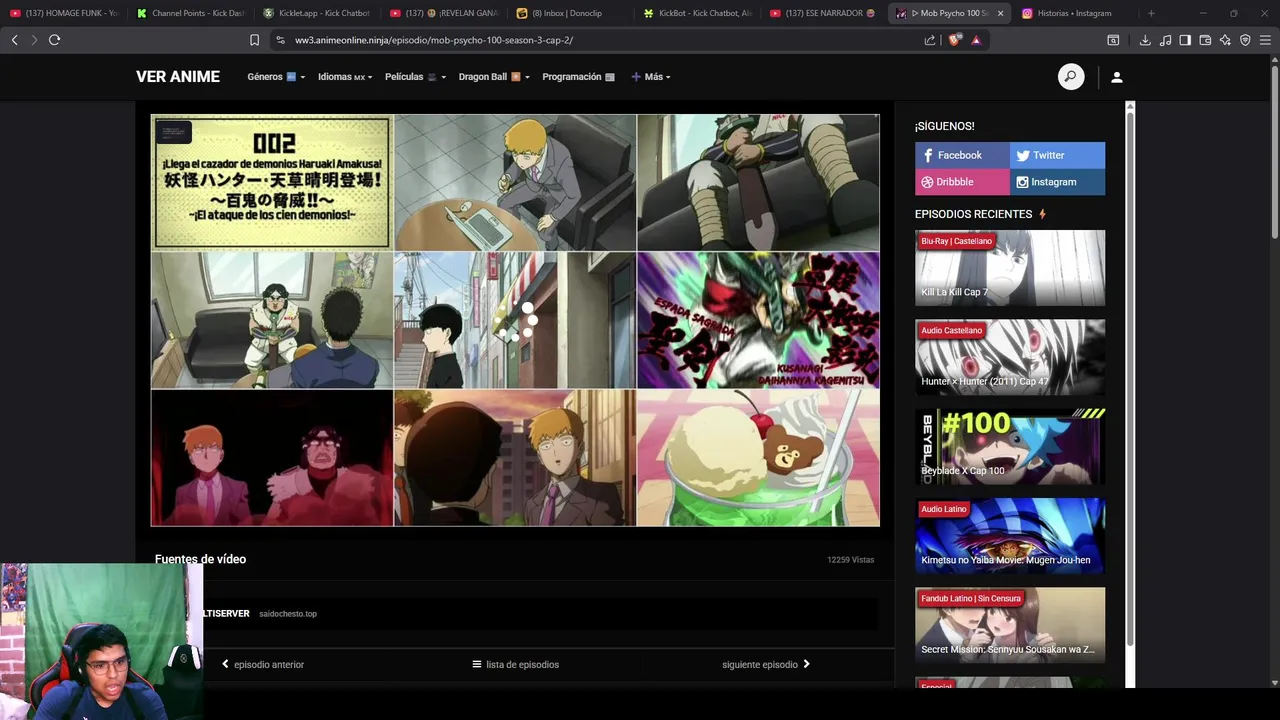
Task: Open the browser hamburger menu
Action: click(1265, 40)
